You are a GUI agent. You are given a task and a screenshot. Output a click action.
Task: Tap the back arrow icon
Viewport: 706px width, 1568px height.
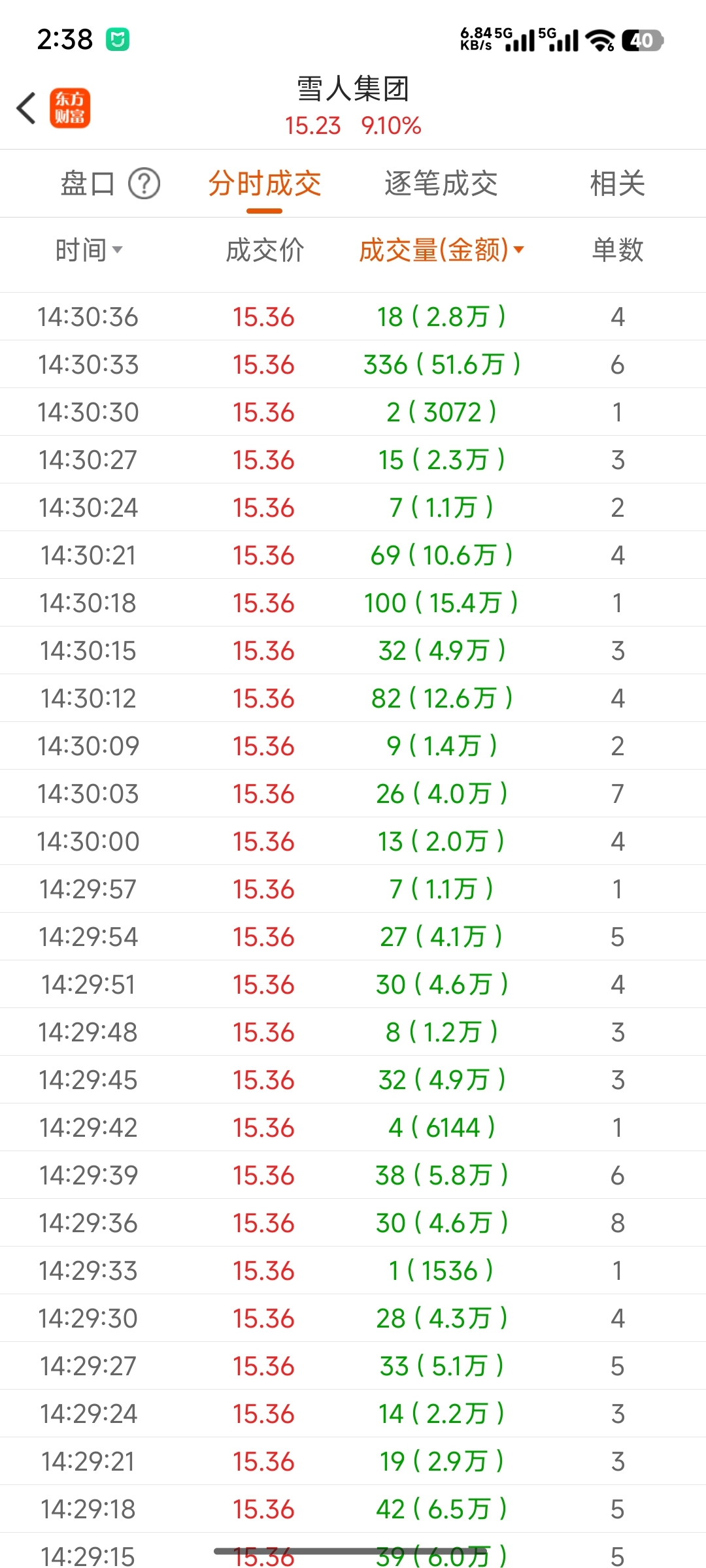coord(26,108)
